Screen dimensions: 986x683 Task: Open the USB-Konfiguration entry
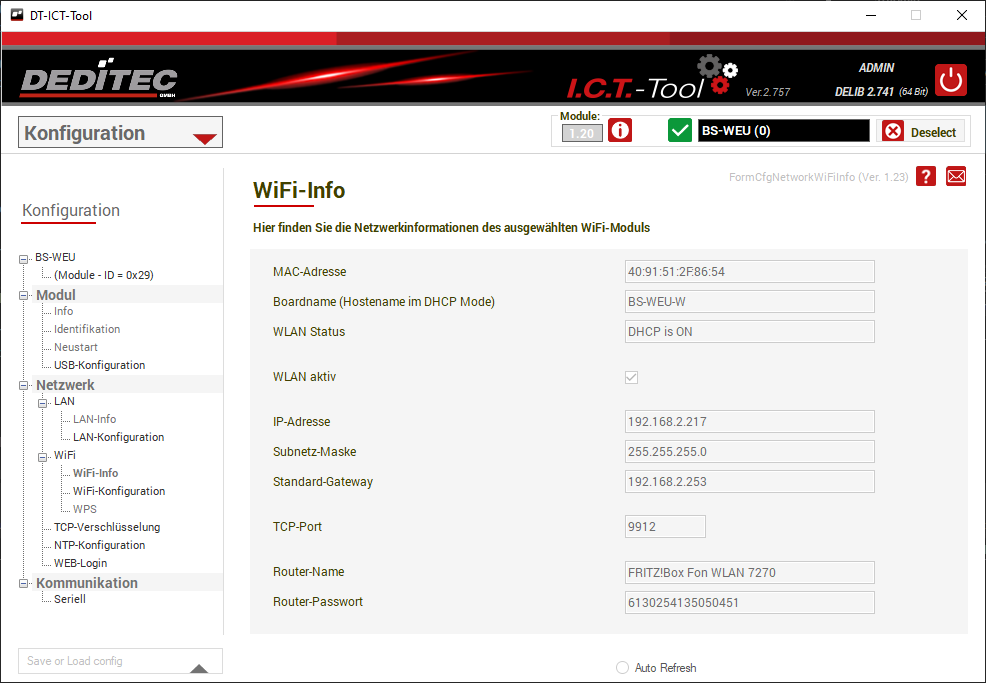point(99,365)
